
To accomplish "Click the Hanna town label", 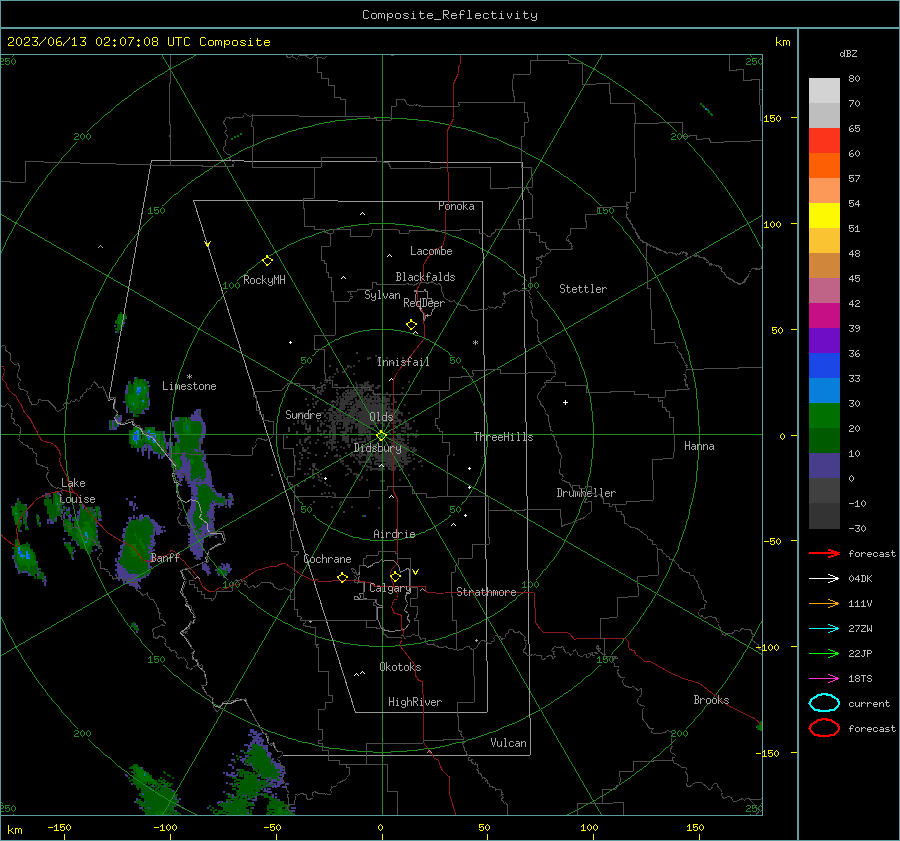I will pyautogui.click(x=699, y=446).
